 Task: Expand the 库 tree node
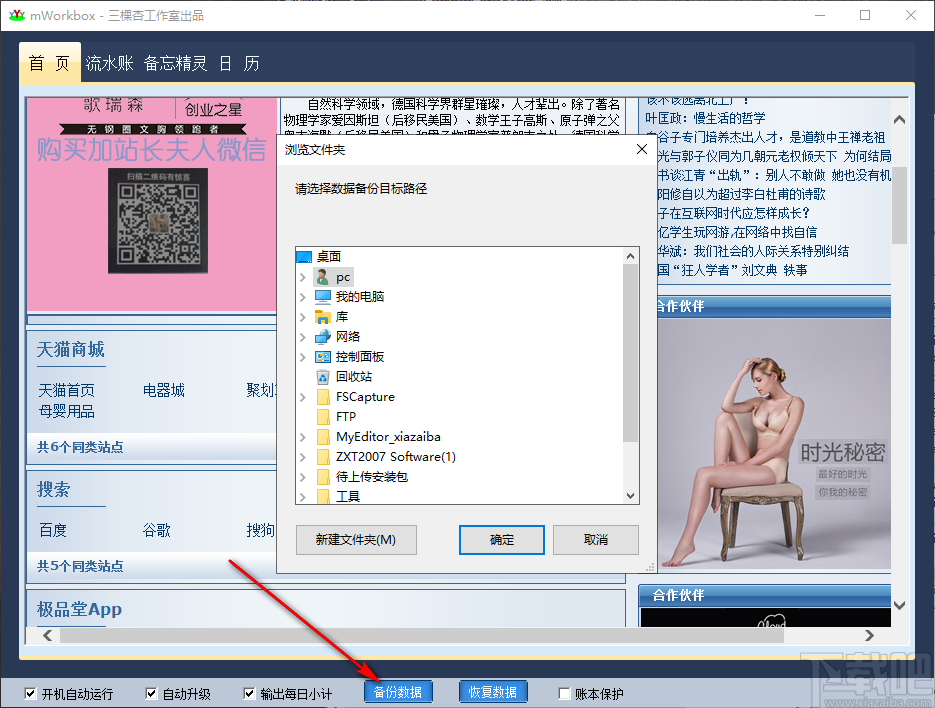point(303,317)
